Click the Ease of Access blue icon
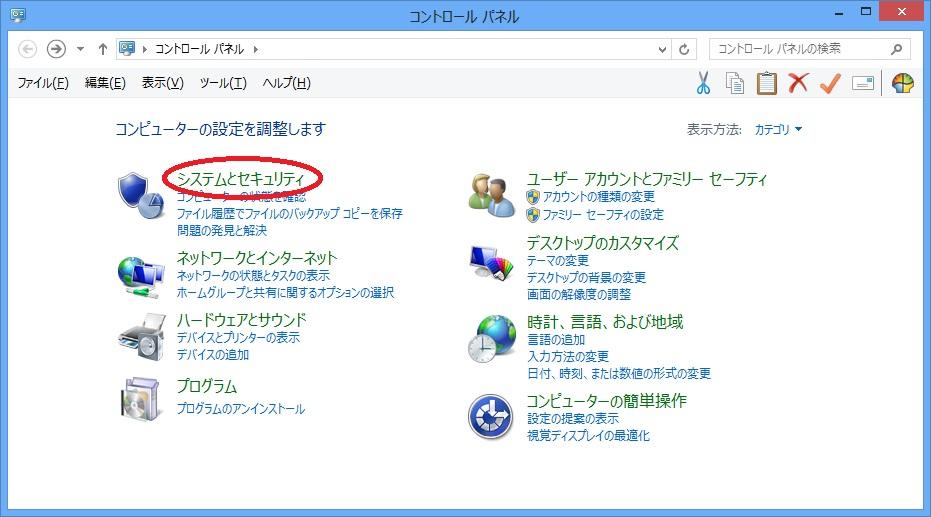Image resolution: width=931 pixels, height=517 pixels. (x=490, y=417)
